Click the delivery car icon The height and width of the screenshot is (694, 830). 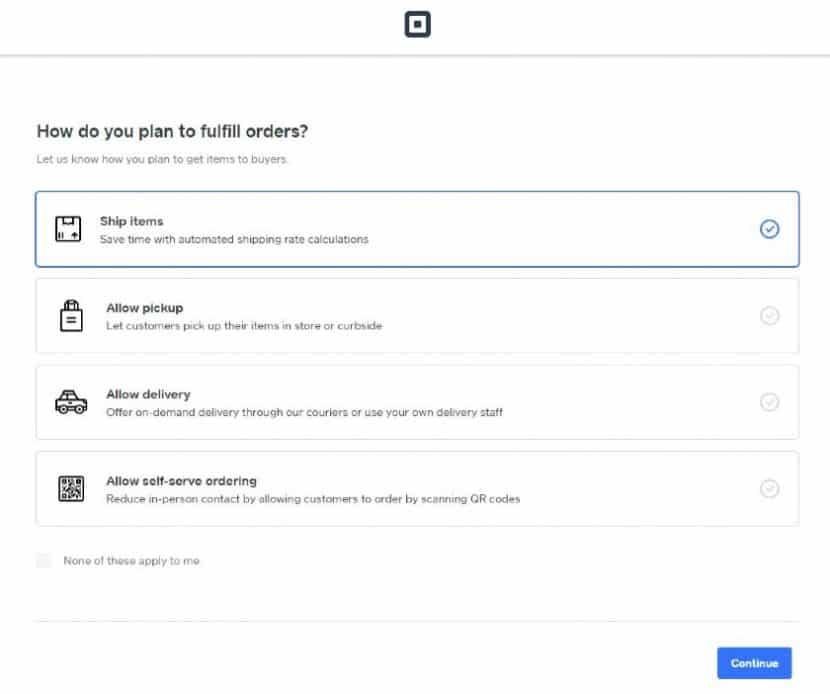click(70, 402)
